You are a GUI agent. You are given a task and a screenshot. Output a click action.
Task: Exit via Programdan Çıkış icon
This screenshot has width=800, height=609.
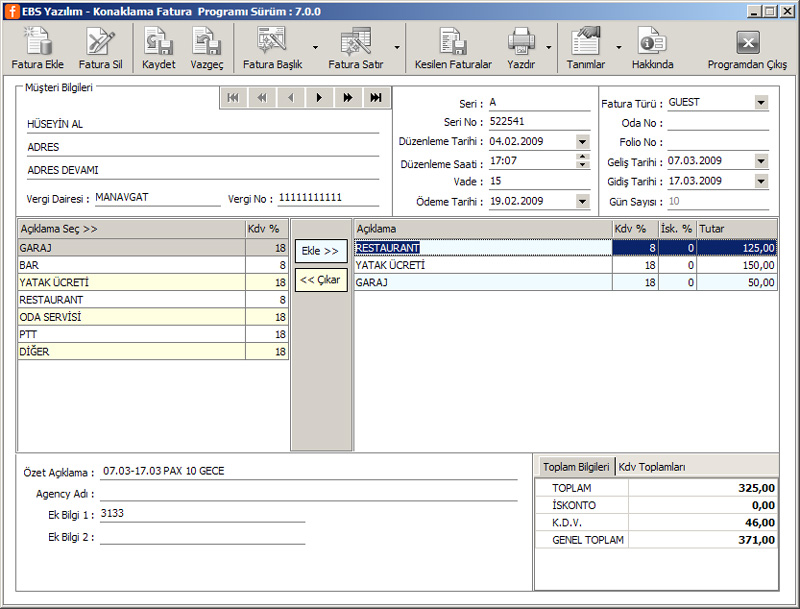pyautogui.click(x=747, y=47)
